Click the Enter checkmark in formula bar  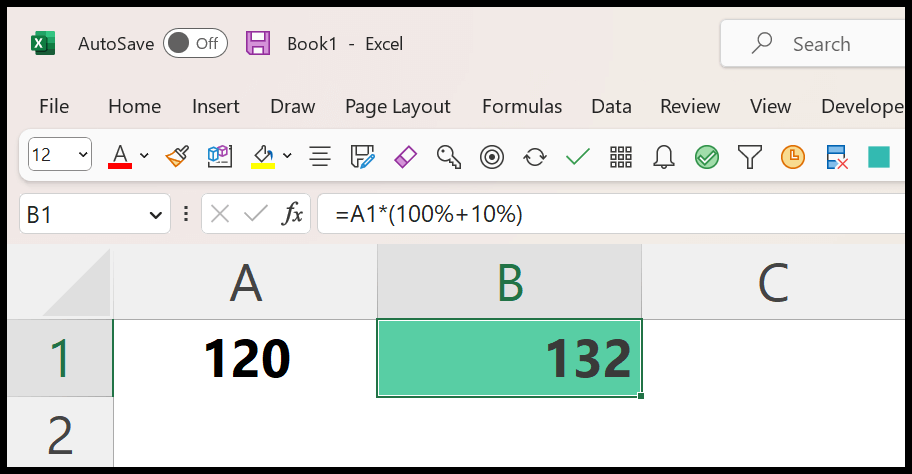tap(255, 214)
